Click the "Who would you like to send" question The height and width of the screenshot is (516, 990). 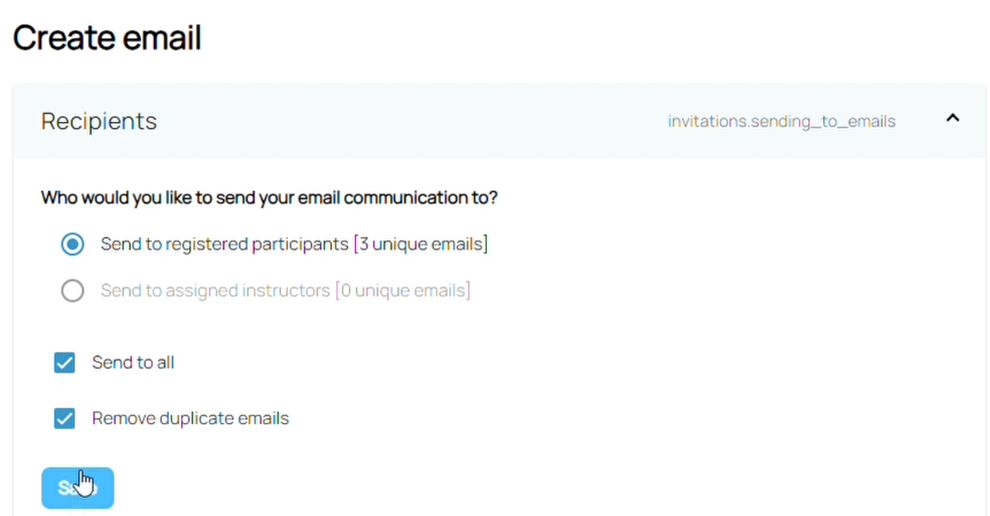click(x=269, y=197)
